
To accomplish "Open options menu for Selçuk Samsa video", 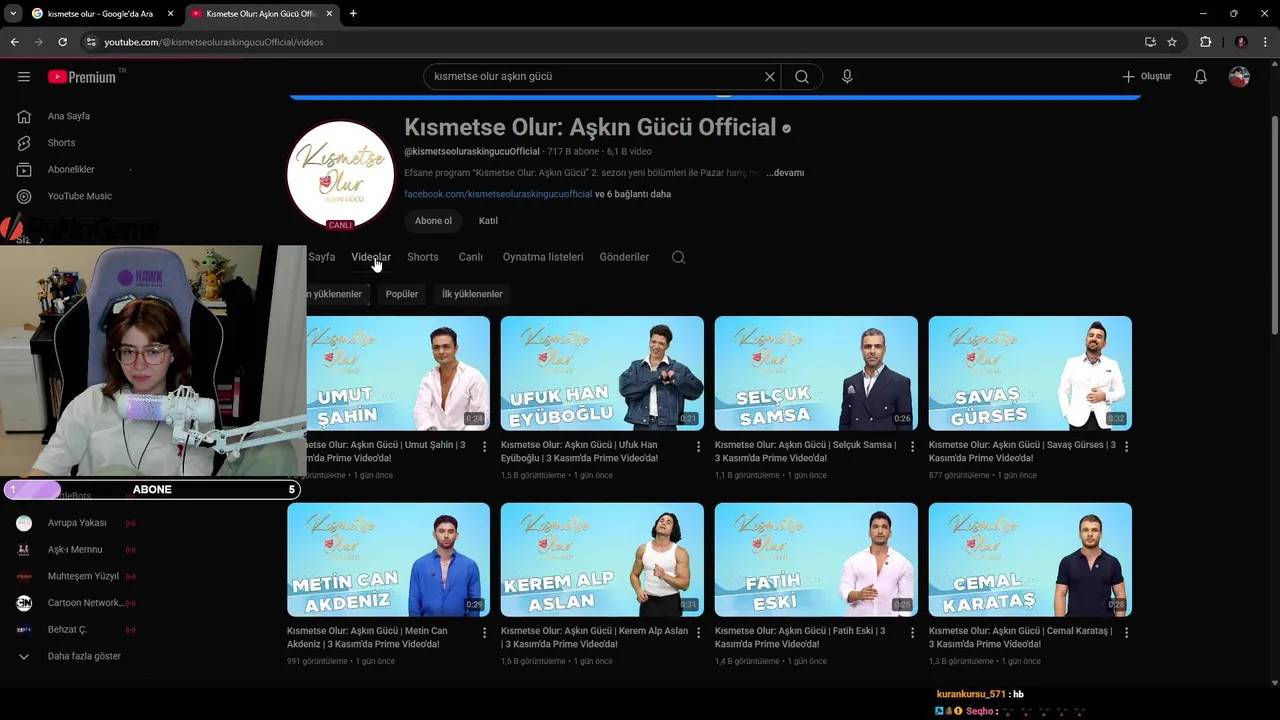I will tap(912, 447).
